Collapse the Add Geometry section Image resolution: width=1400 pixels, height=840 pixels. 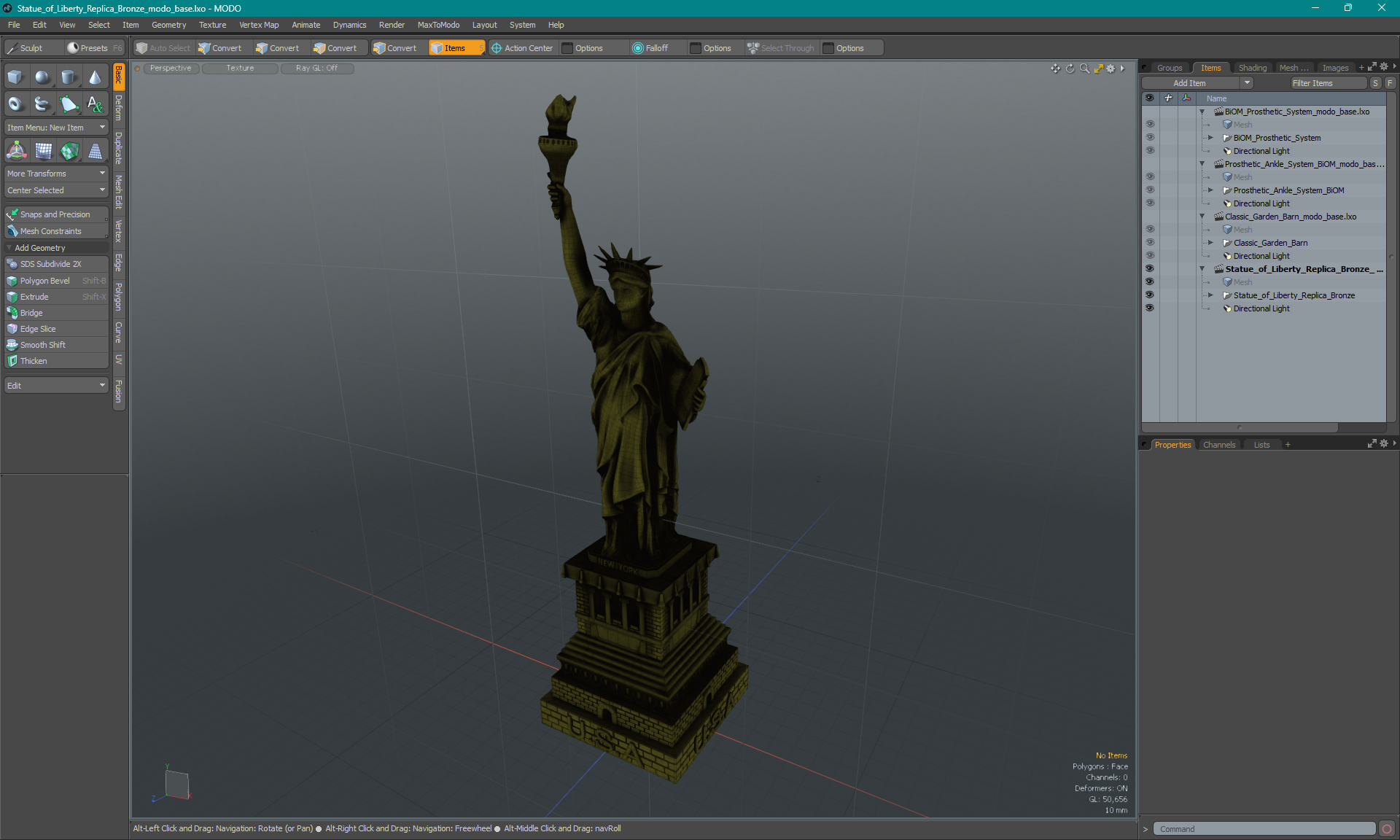click(x=9, y=248)
